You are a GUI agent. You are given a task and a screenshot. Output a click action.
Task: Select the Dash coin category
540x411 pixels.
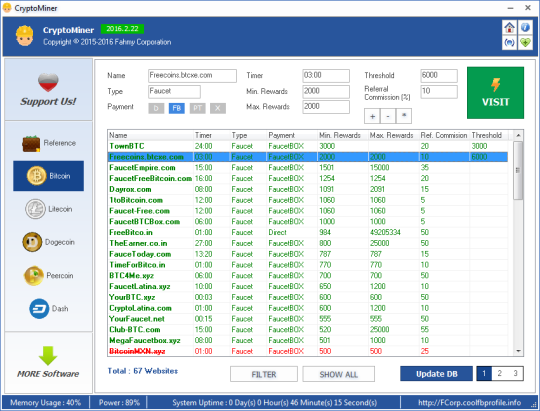(x=49, y=309)
